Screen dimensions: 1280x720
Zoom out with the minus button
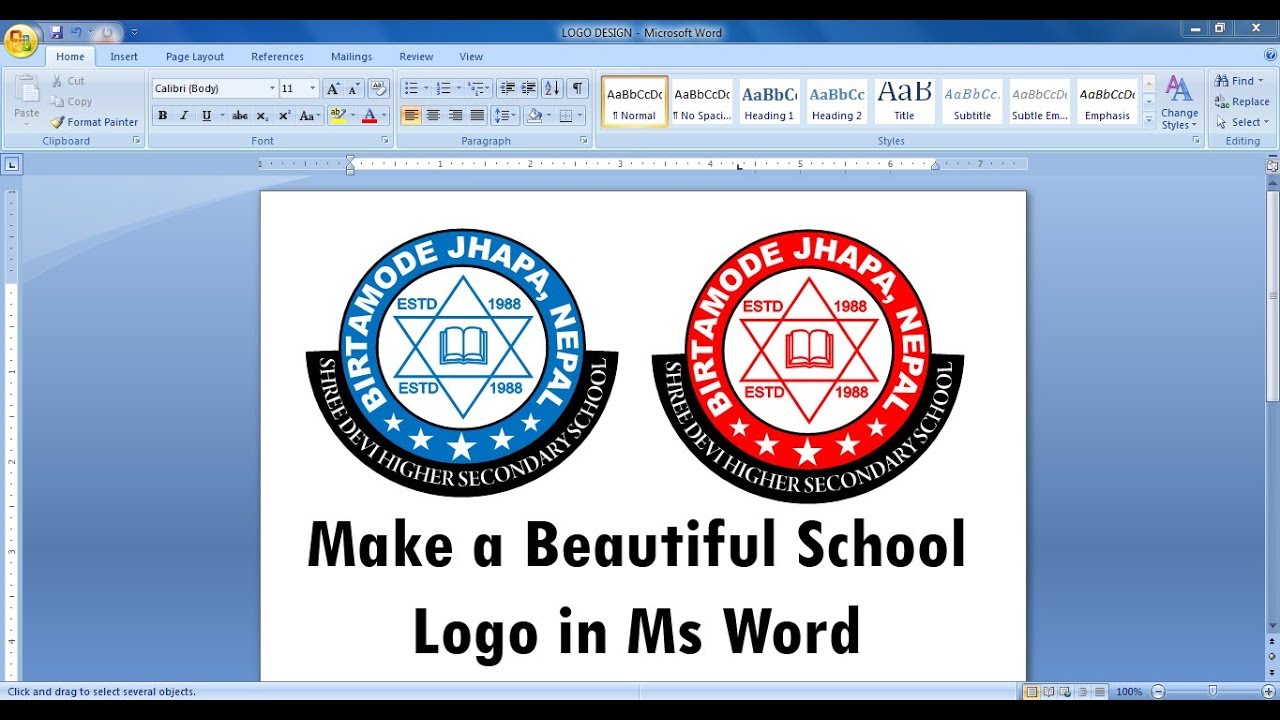click(1158, 691)
